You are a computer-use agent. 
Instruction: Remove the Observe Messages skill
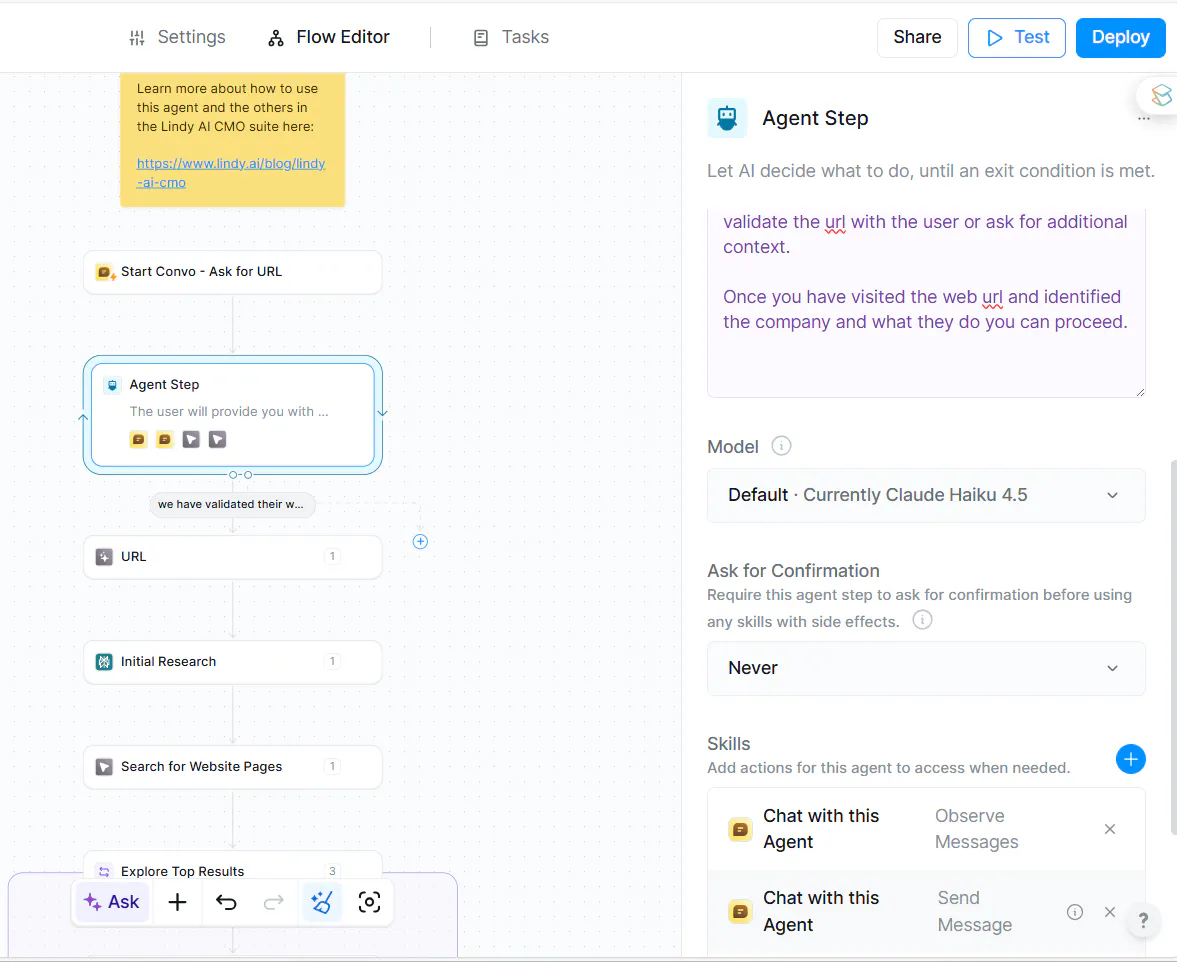[1109, 829]
